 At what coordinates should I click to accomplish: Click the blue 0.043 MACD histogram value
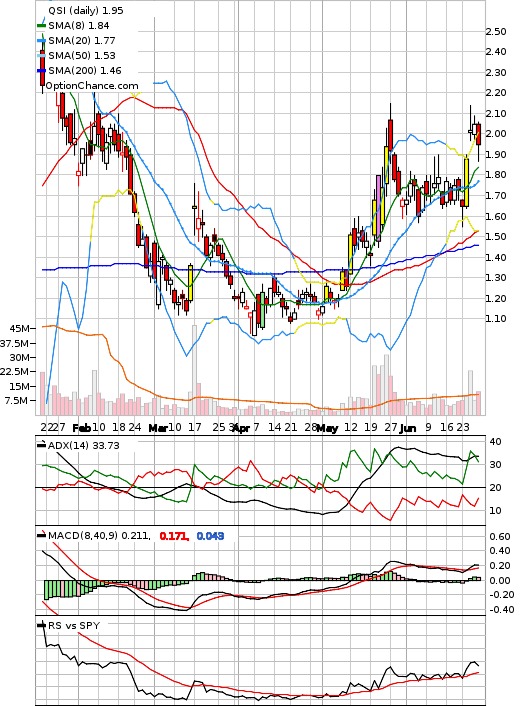210,536
